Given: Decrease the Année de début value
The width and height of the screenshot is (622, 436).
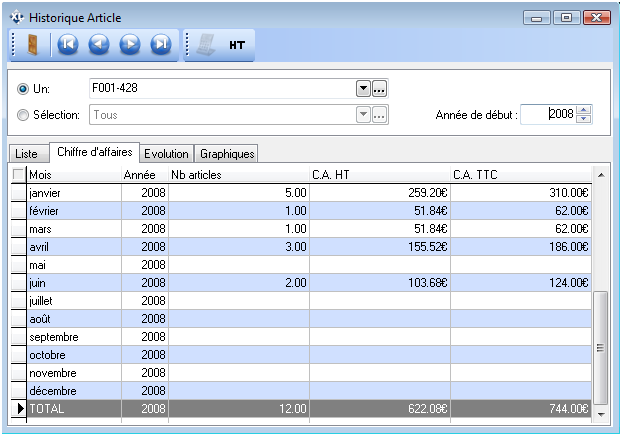Looking at the screenshot, I should [585, 119].
